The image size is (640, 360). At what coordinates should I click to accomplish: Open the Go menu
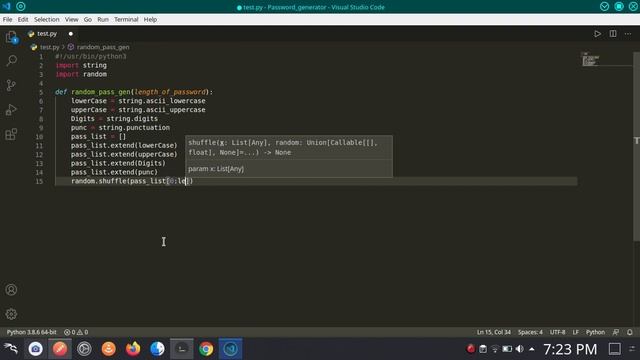[x=88, y=19]
